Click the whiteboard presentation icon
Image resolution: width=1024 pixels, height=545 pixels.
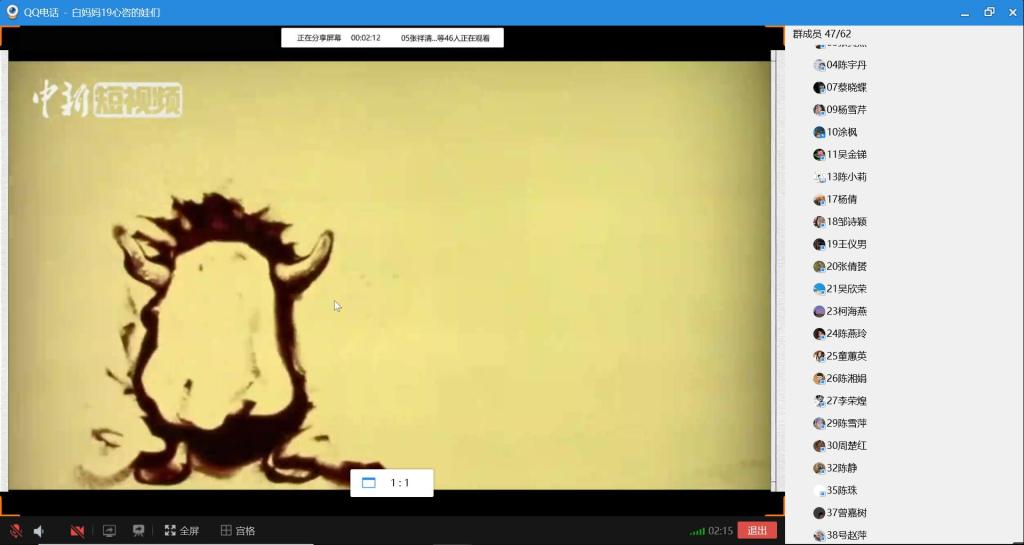[x=139, y=531]
